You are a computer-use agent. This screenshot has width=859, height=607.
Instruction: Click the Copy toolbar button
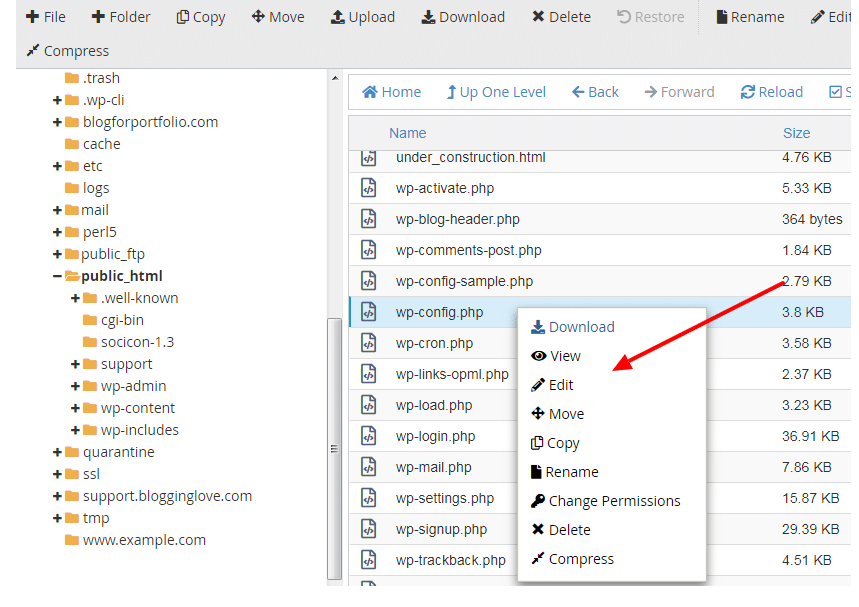[x=201, y=18]
